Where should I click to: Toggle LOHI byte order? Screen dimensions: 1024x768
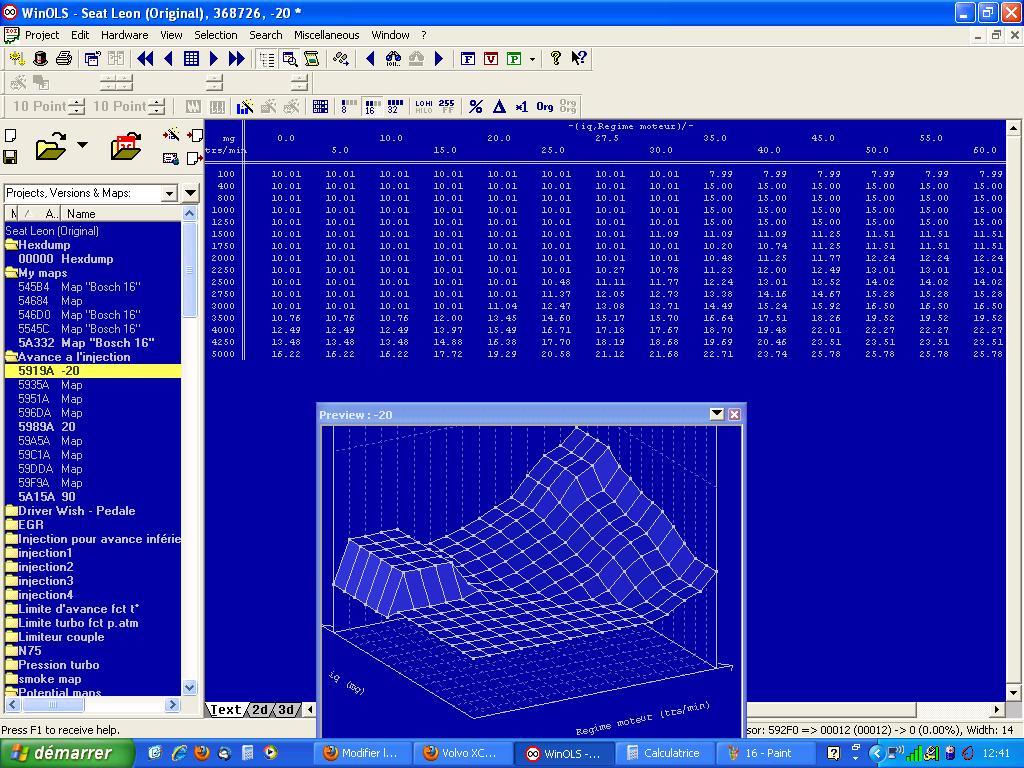424,106
